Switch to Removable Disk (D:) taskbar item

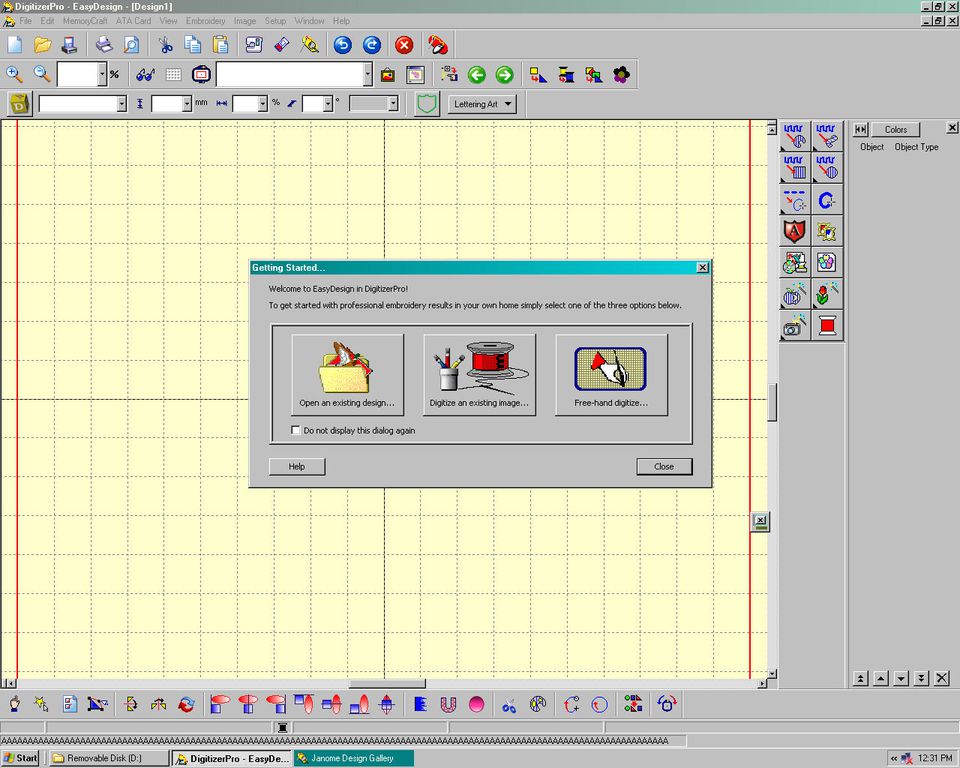coord(109,758)
